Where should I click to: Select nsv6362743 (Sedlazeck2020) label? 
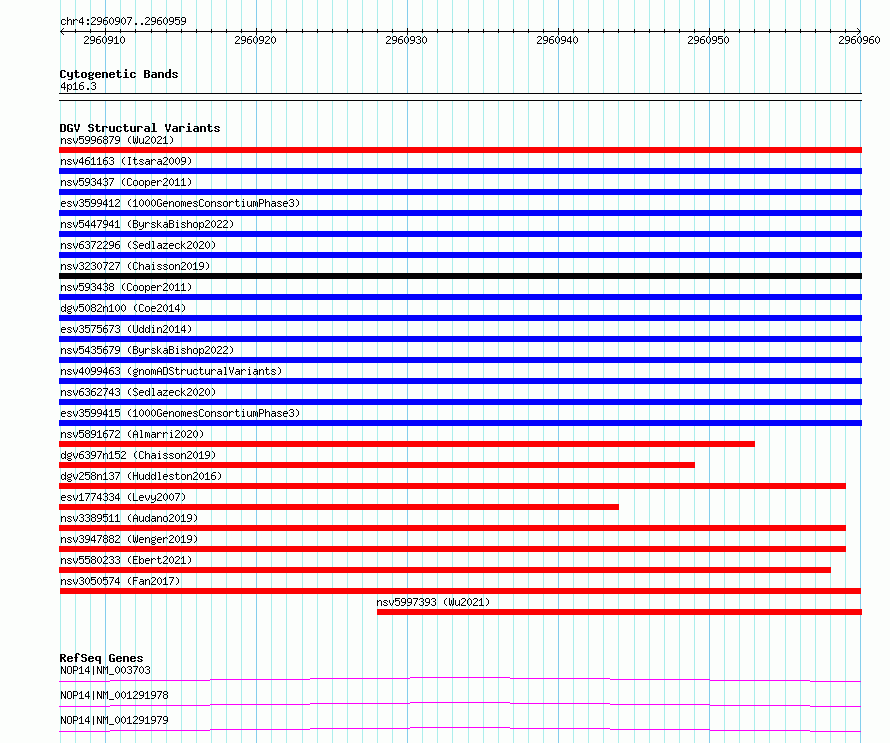pos(138,392)
